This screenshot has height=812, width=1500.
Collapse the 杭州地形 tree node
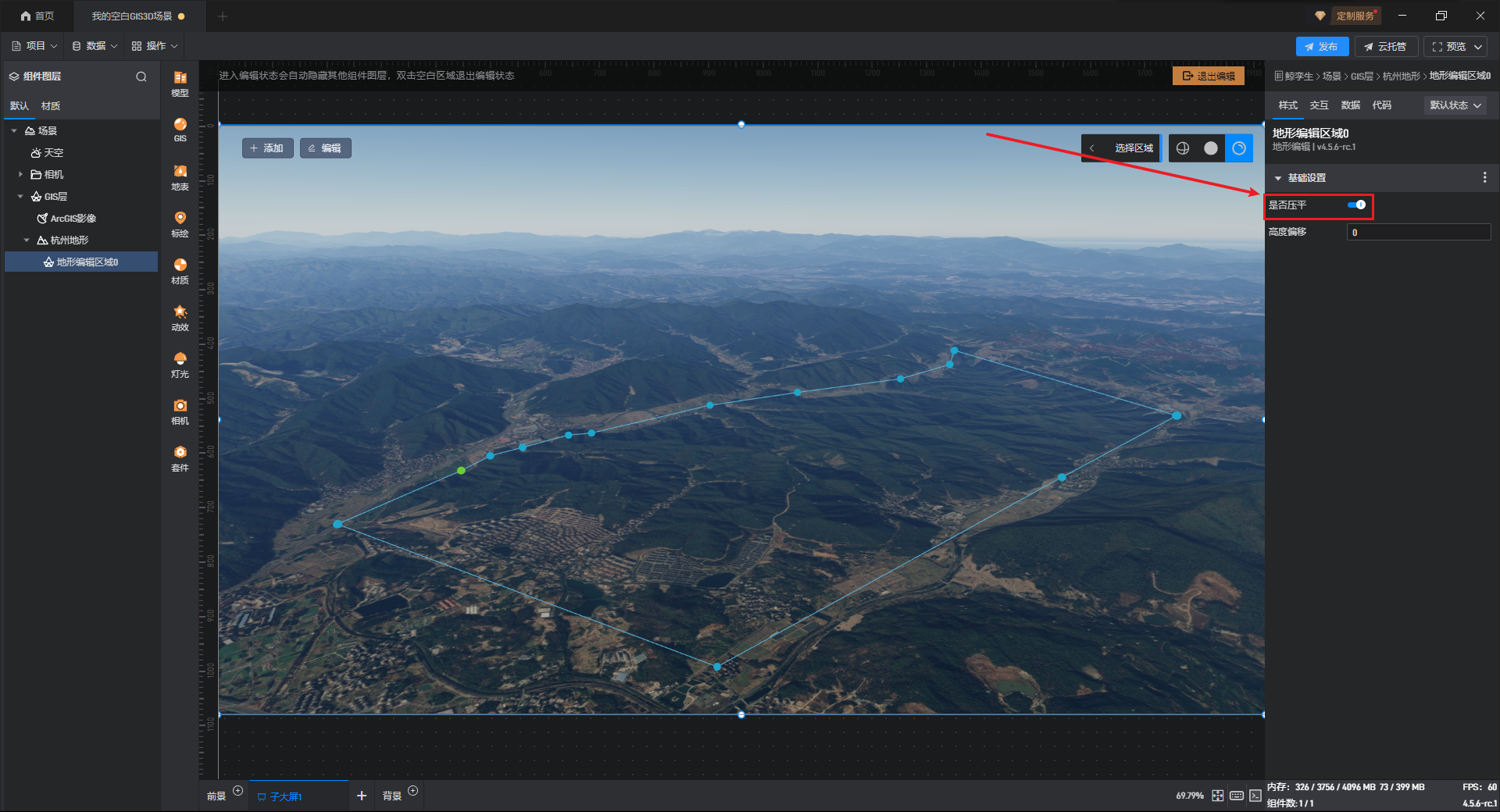pos(27,240)
